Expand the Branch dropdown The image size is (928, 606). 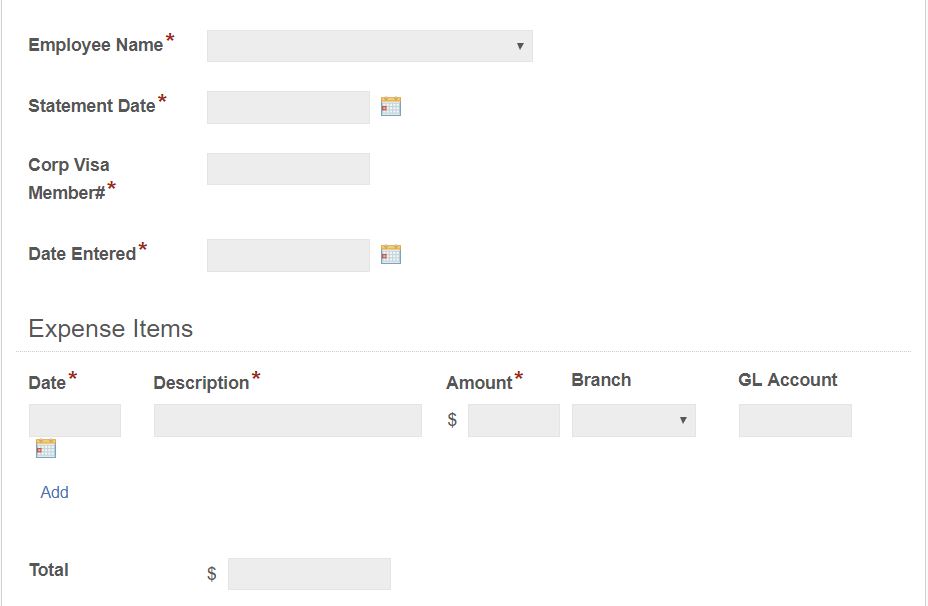tap(633, 421)
